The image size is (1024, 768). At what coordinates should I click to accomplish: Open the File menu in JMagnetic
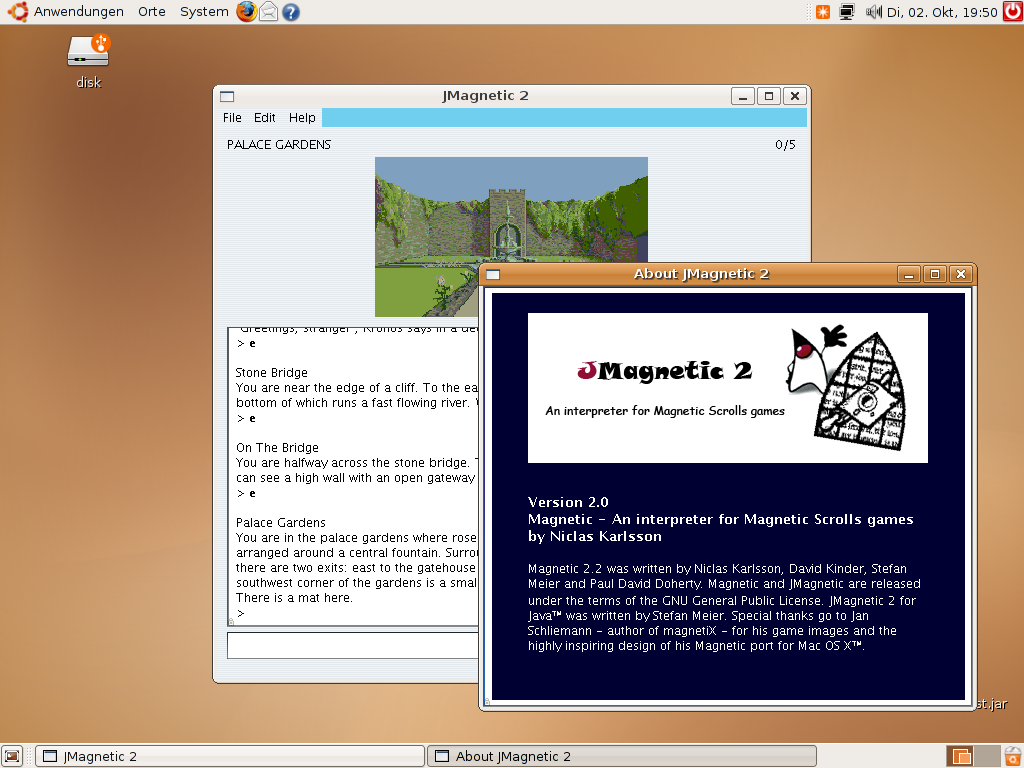(232, 118)
